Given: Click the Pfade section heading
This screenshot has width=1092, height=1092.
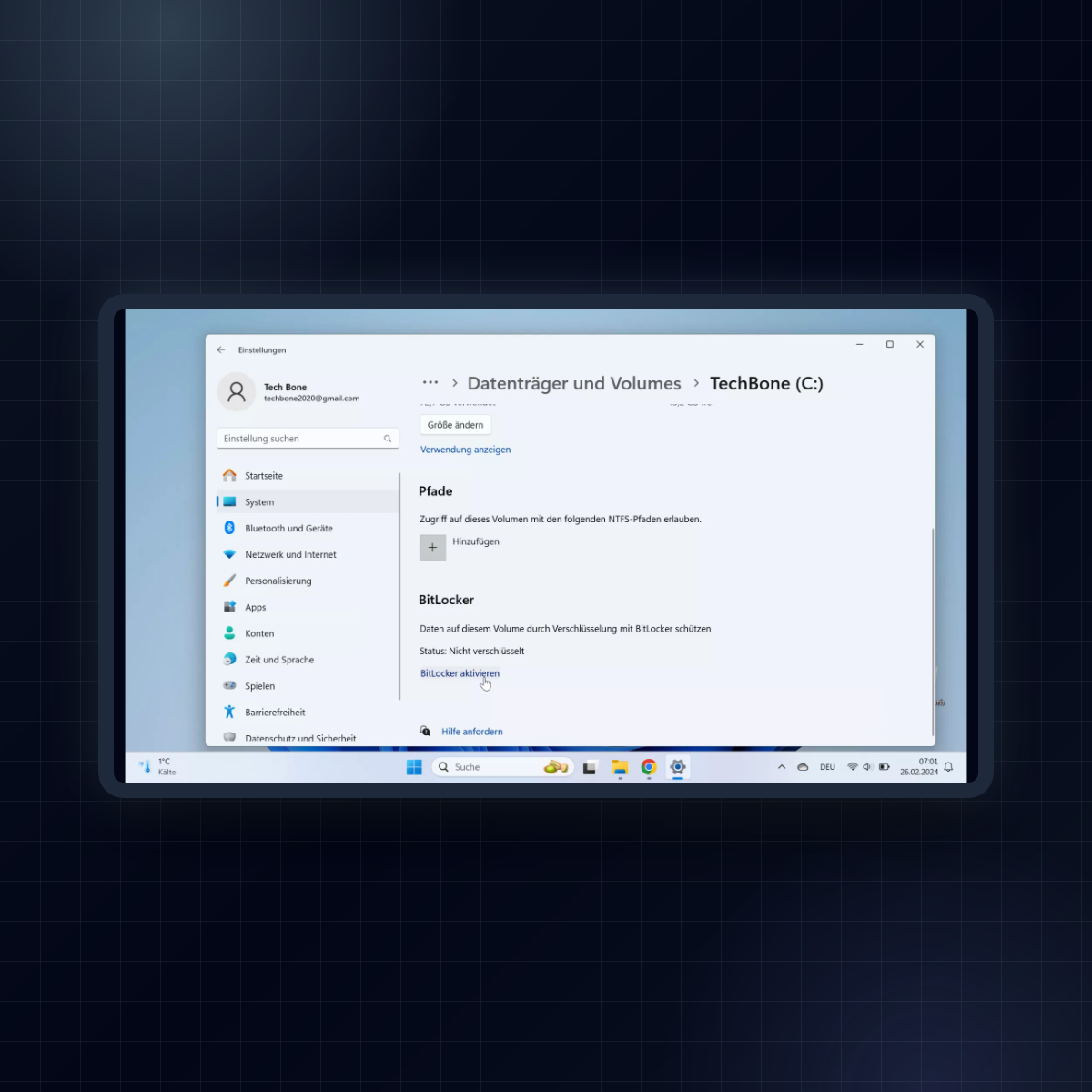Looking at the screenshot, I should tap(436, 491).
